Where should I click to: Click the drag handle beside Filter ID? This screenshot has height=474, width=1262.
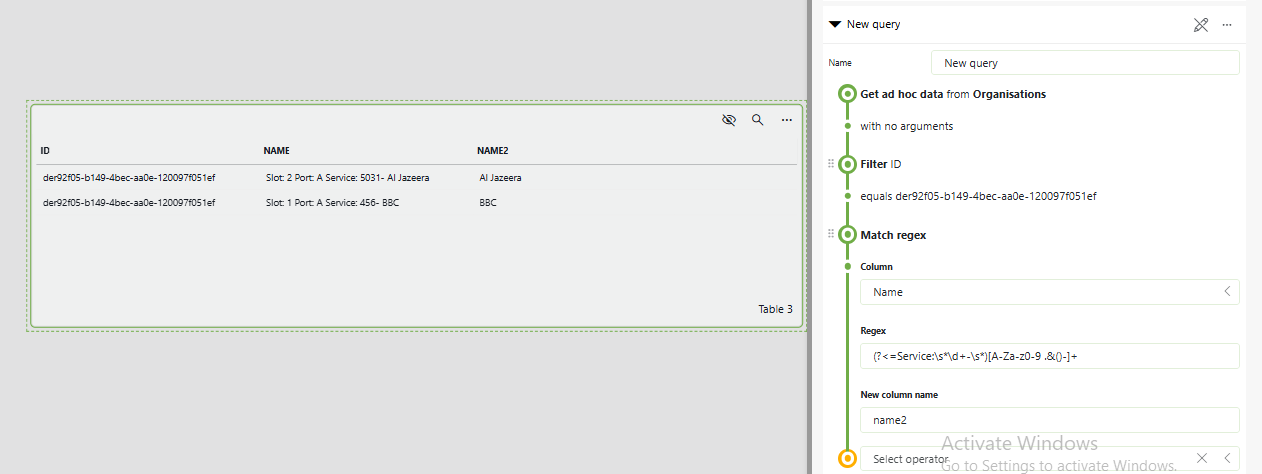[x=830, y=164]
